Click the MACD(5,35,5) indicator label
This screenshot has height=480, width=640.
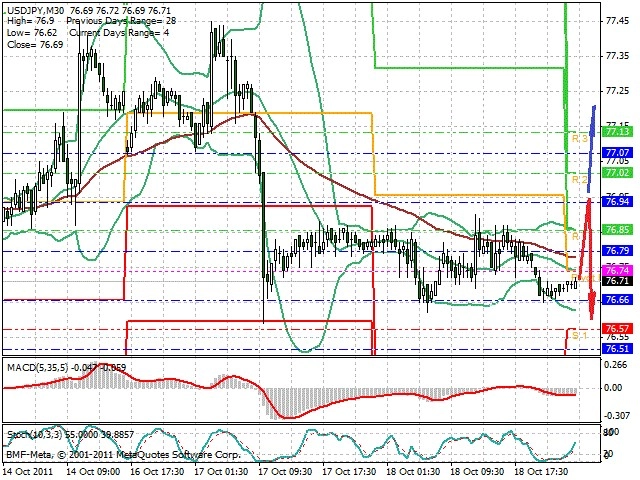click(x=38, y=368)
